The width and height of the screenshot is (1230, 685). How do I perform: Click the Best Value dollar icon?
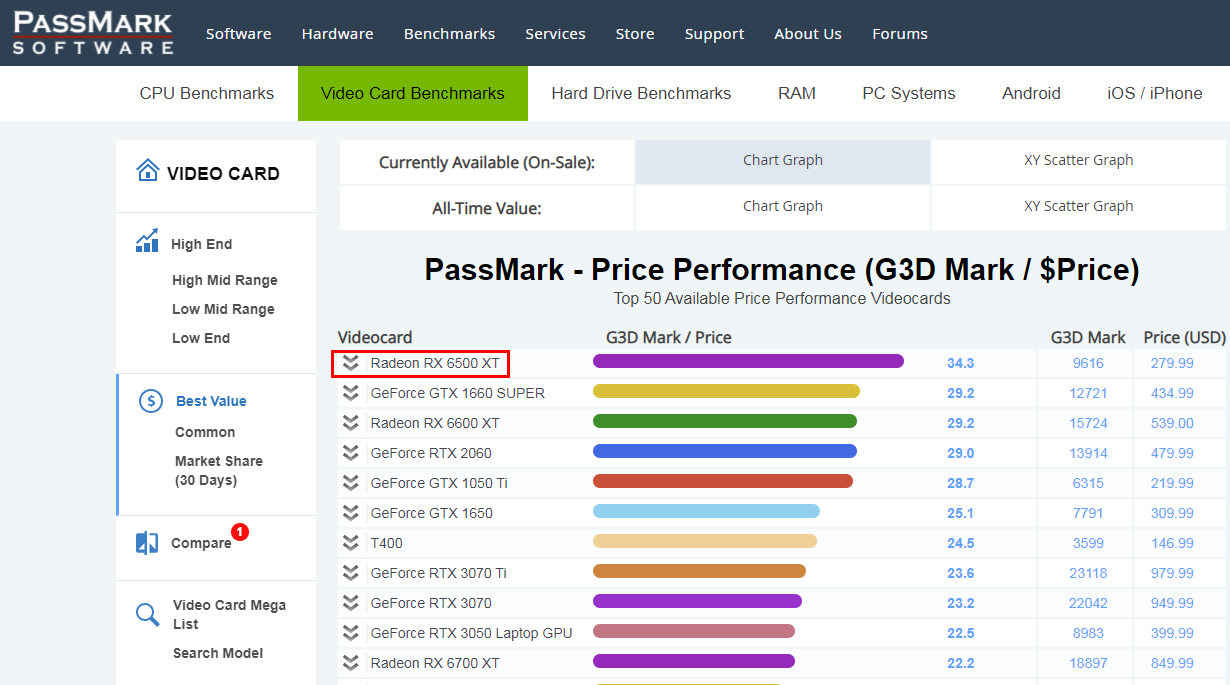(x=150, y=401)
